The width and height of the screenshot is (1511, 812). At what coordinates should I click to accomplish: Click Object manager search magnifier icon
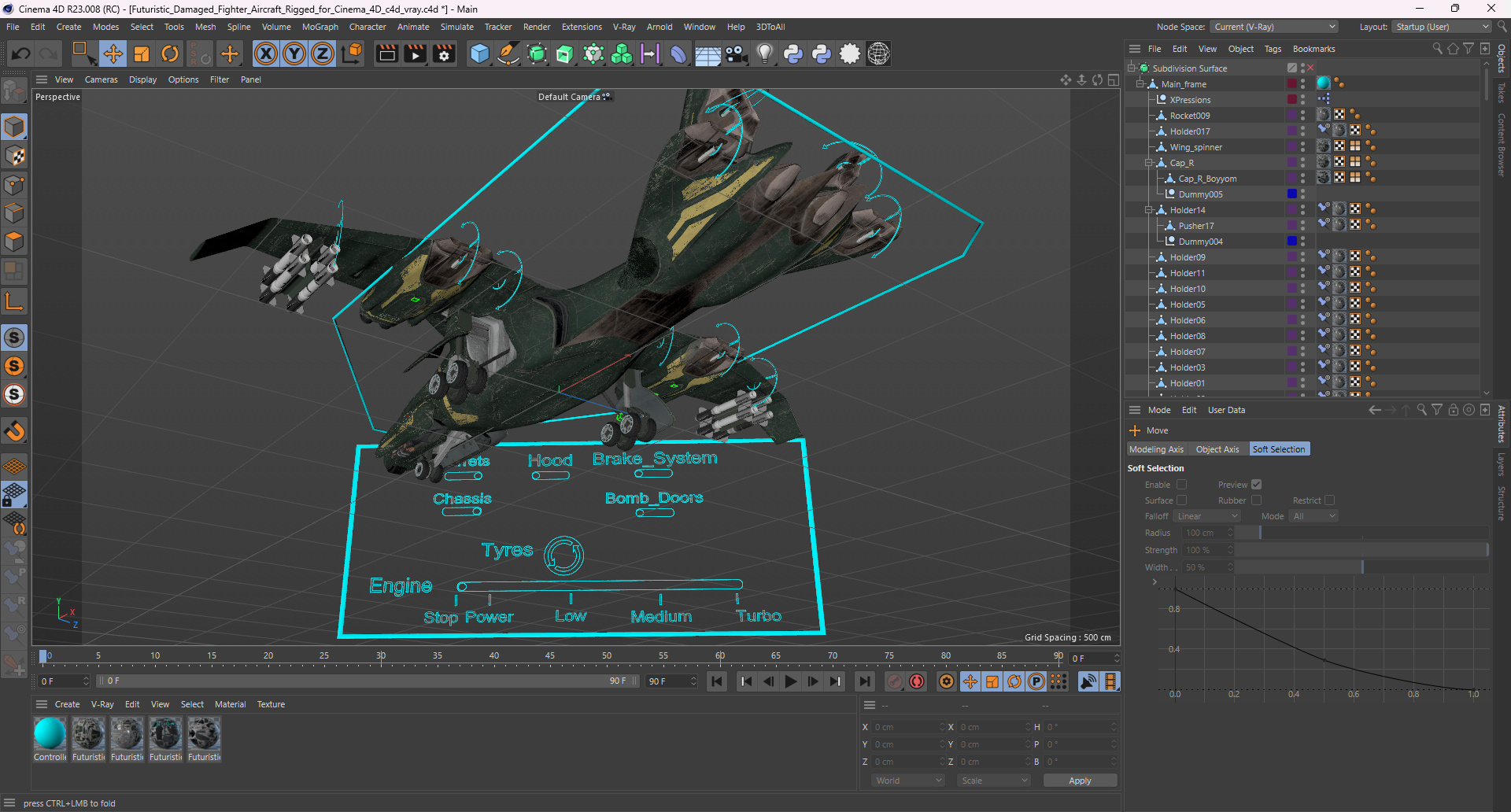[1437, 49]
